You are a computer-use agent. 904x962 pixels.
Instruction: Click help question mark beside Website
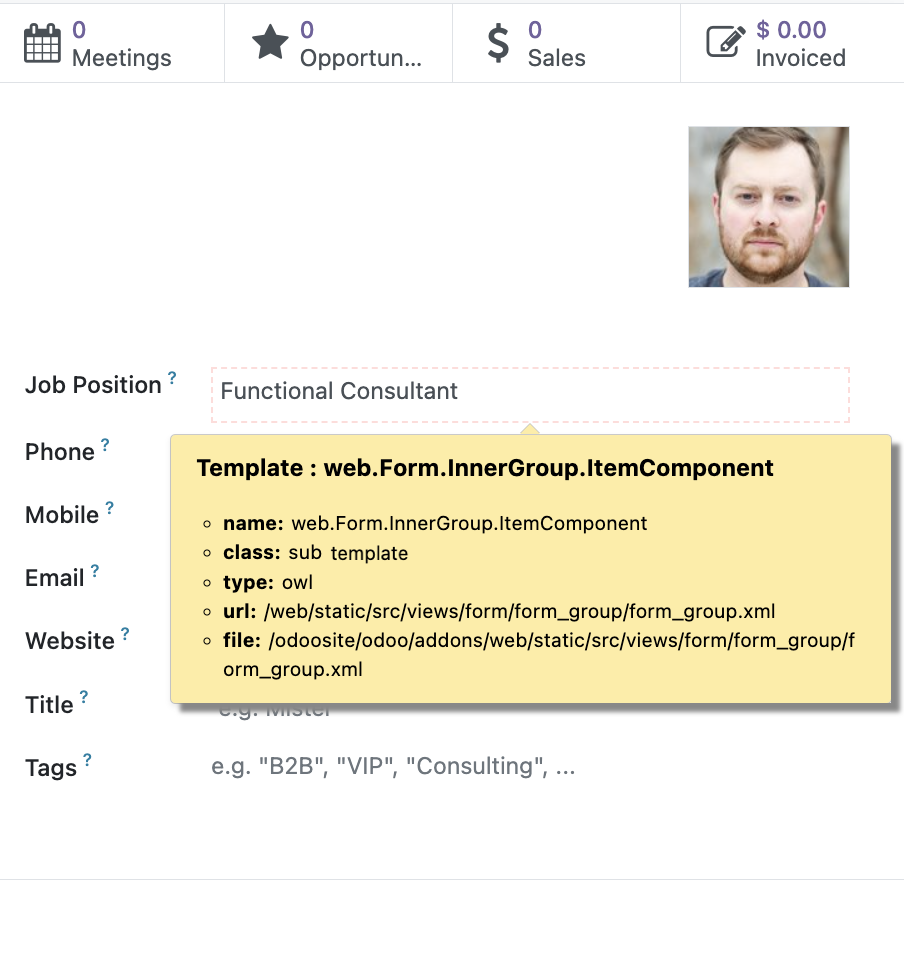[x=125, y=634]
